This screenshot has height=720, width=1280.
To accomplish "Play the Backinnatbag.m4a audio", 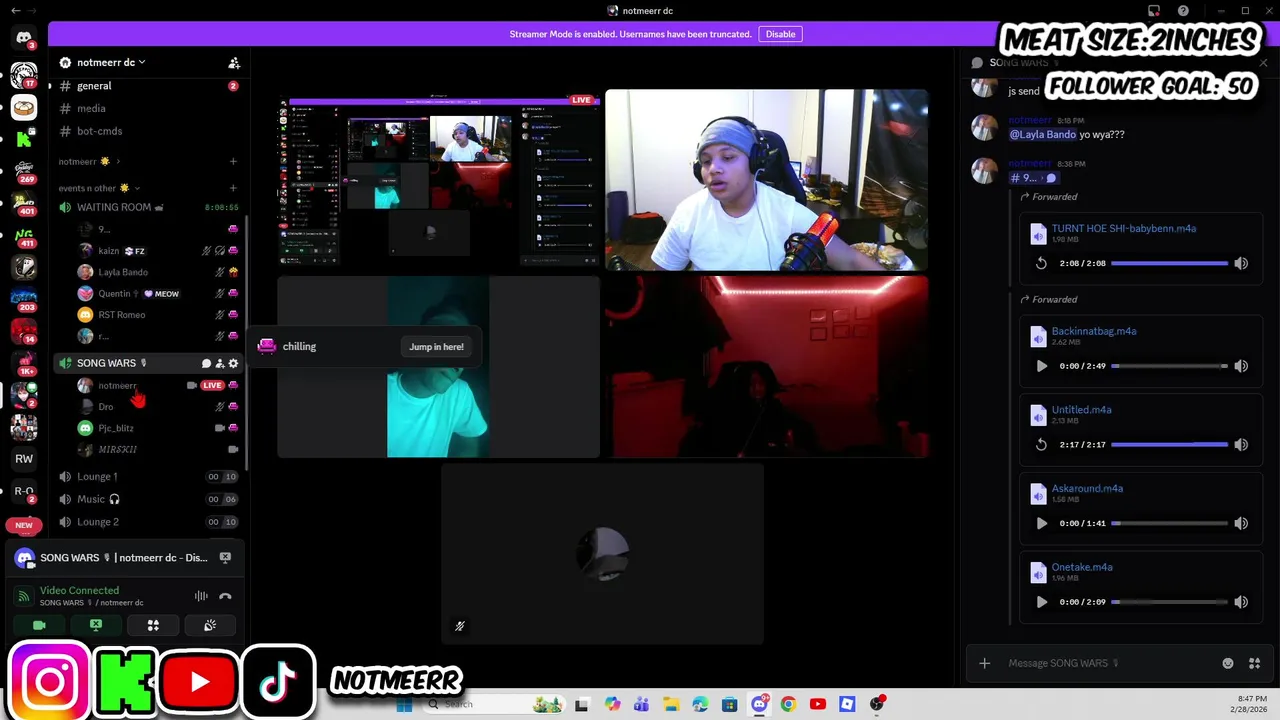I will [1041, 366].
